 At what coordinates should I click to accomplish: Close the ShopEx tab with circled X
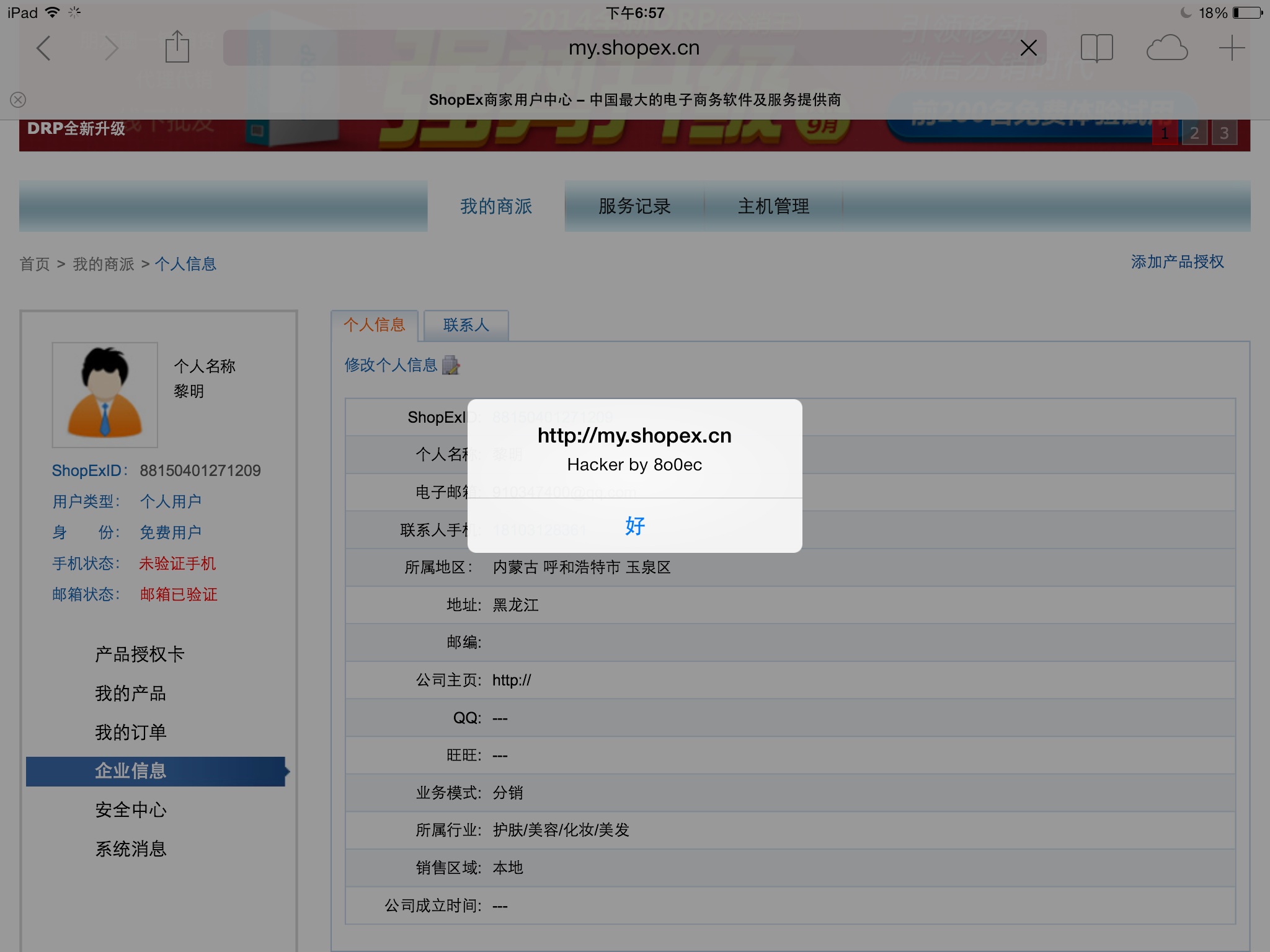click(18, 100)
